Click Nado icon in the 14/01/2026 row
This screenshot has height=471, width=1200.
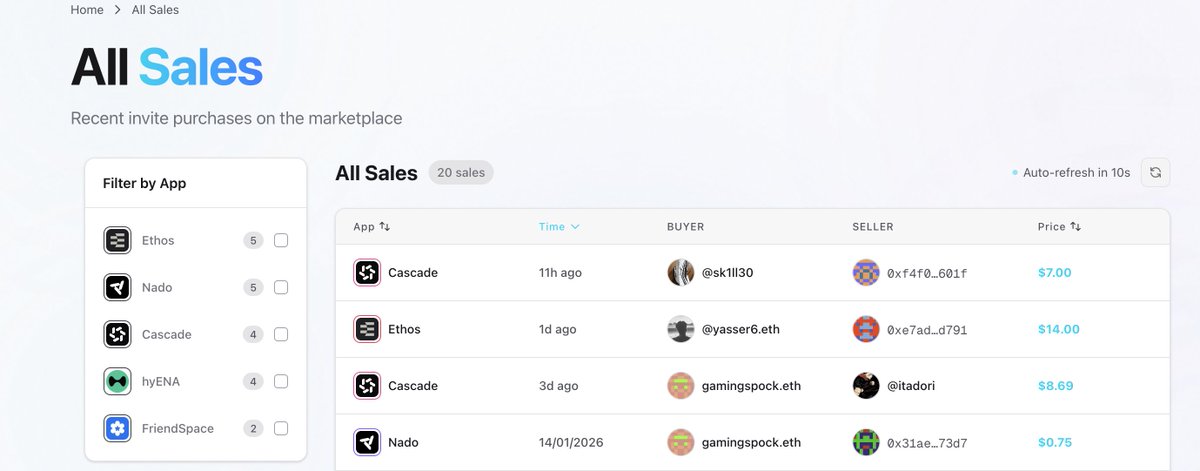click(x=367, y=442)
